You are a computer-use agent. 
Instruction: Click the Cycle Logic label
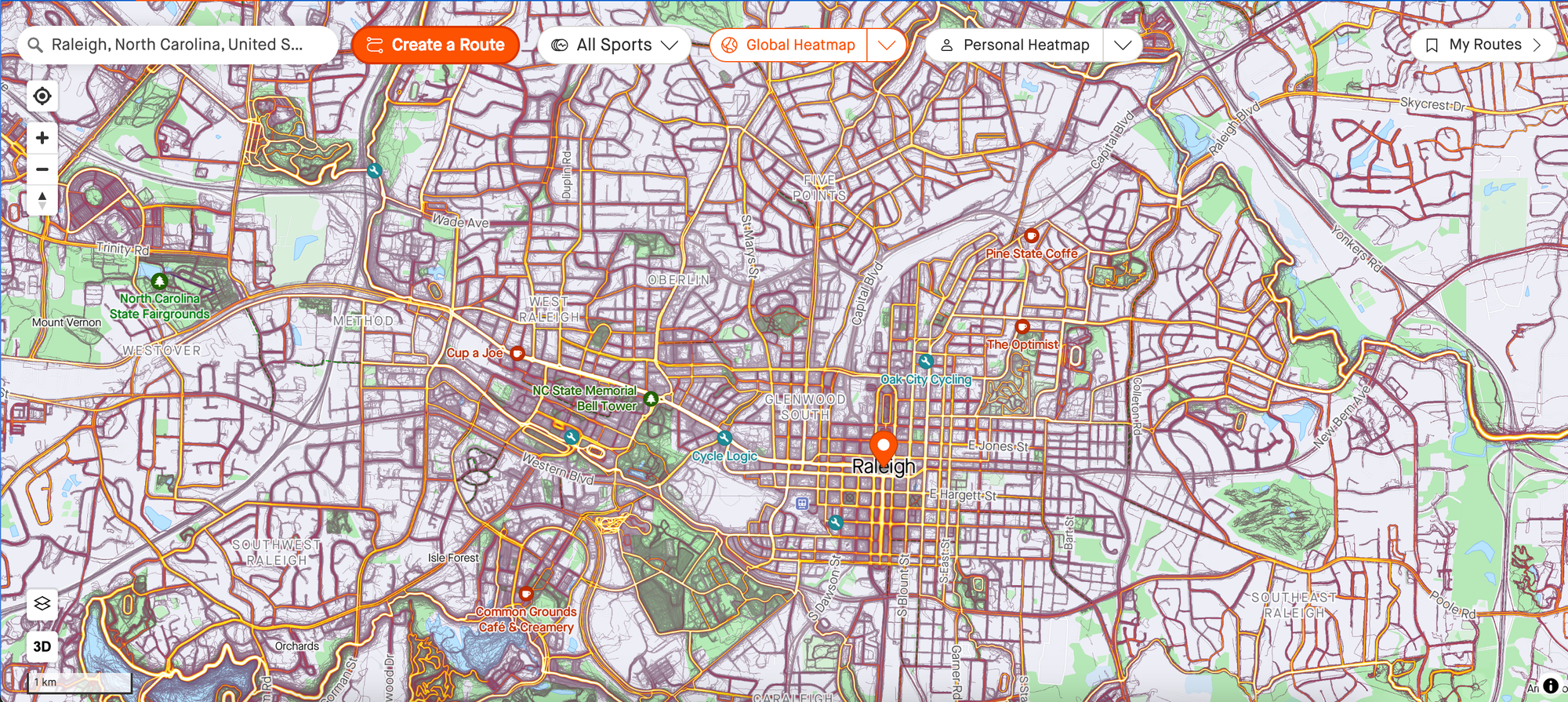[724, 456]
